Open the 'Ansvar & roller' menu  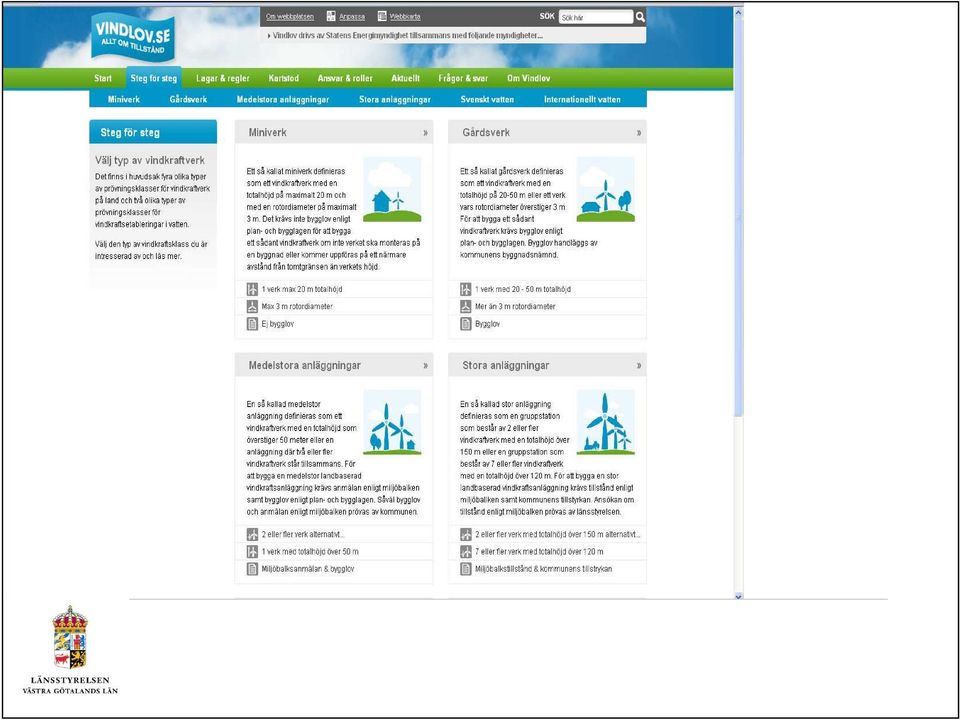tap(345, 78)
